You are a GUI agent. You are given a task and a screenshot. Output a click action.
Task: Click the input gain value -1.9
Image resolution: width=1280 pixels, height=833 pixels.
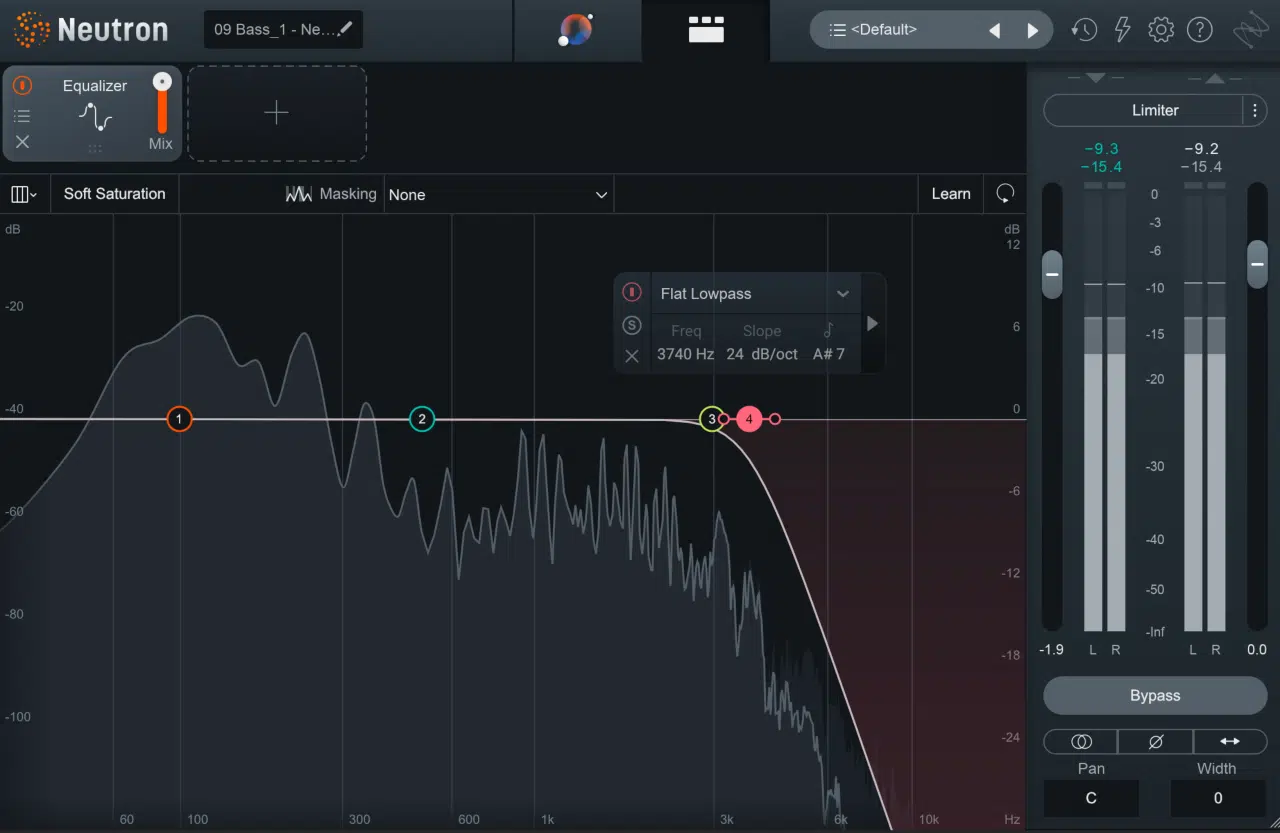(x=1051, y=649)
